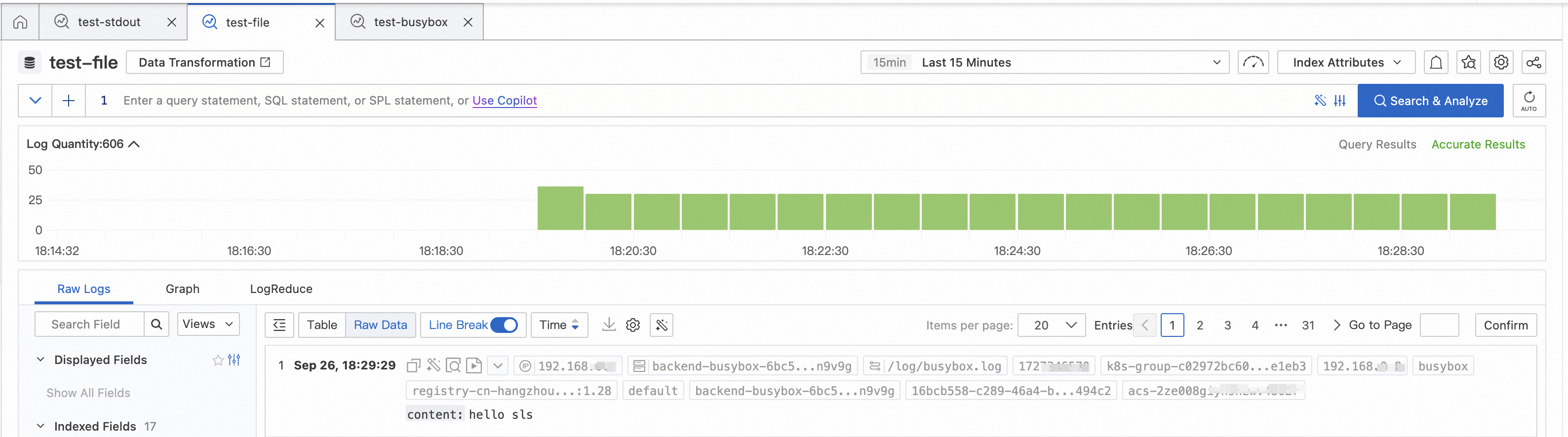1568x437 pixels.
Task: Click the last histogram bar near 18:29
Action: click(1472, 212)
